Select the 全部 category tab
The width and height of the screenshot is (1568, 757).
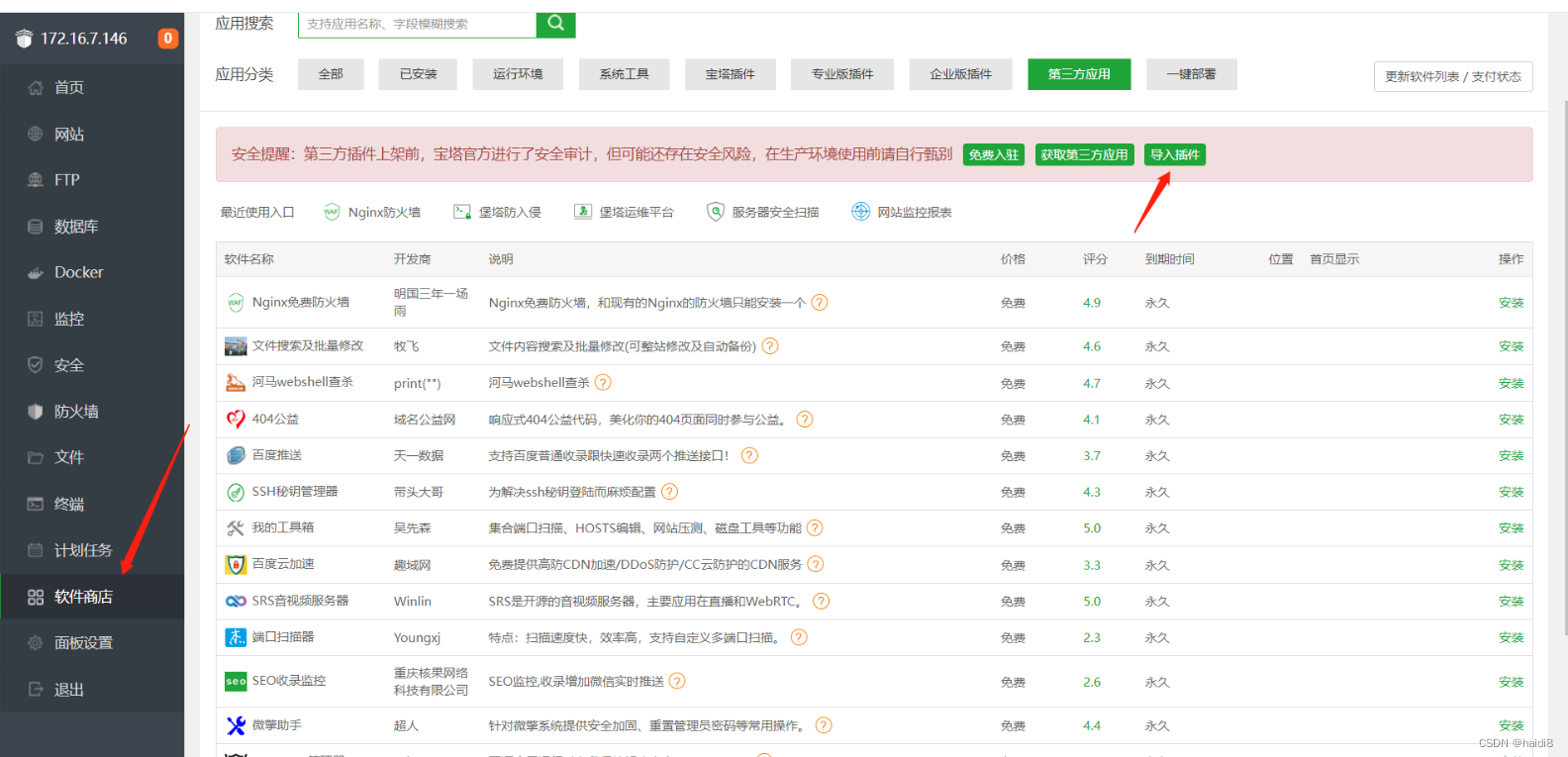click(x=331, y=74)
